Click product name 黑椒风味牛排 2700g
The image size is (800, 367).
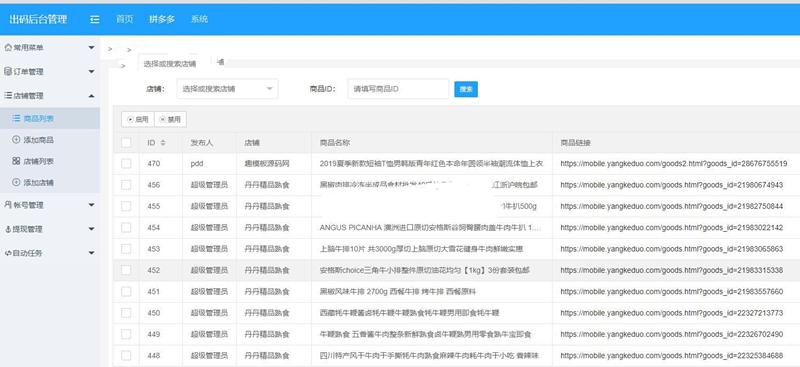point(398,291)
